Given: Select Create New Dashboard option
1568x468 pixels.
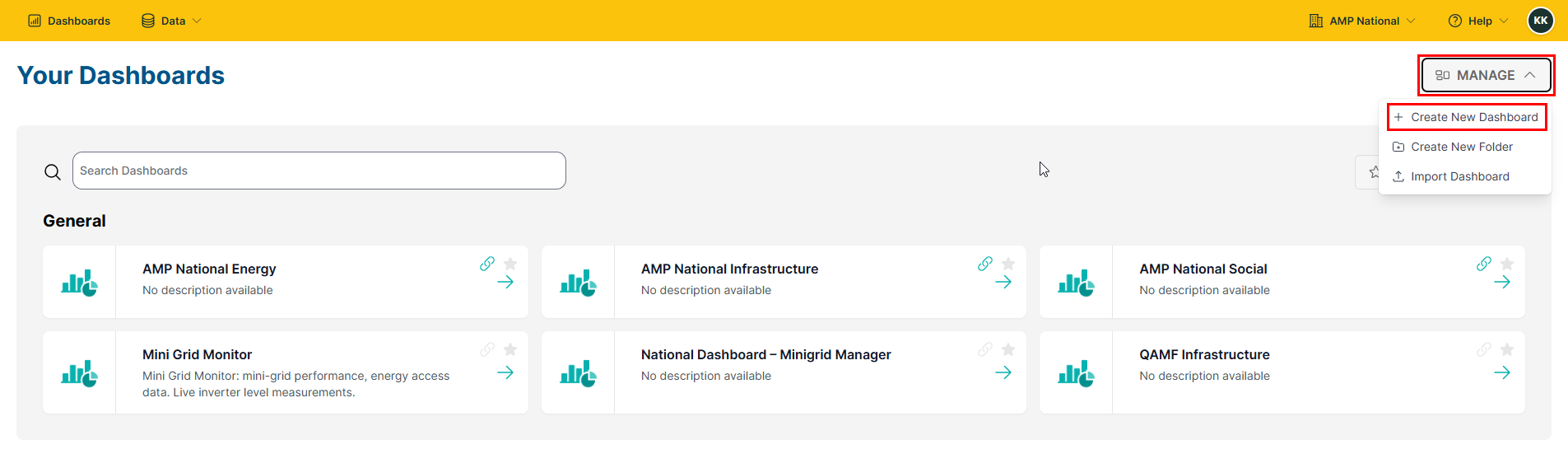Looking at the screenshot, I should click(x=1466, y=117).
